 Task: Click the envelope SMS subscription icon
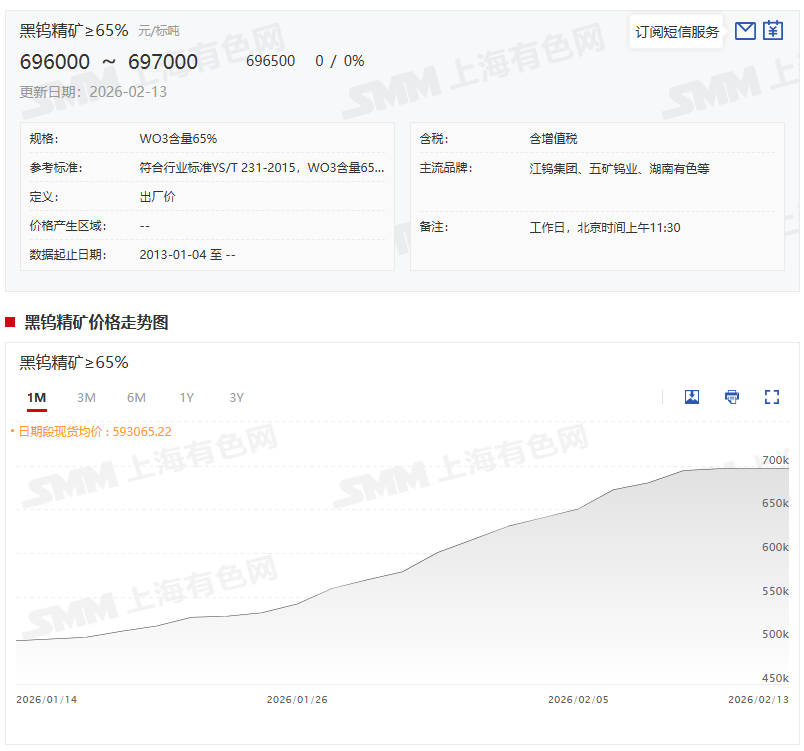[745, 31]
